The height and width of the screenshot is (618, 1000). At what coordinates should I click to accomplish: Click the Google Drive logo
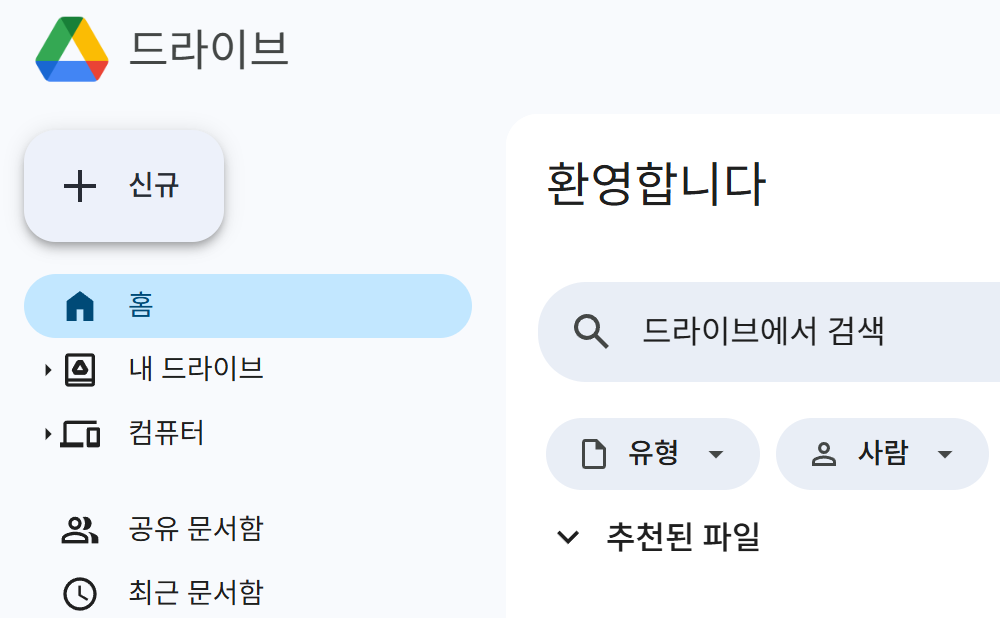coord(71,48)
